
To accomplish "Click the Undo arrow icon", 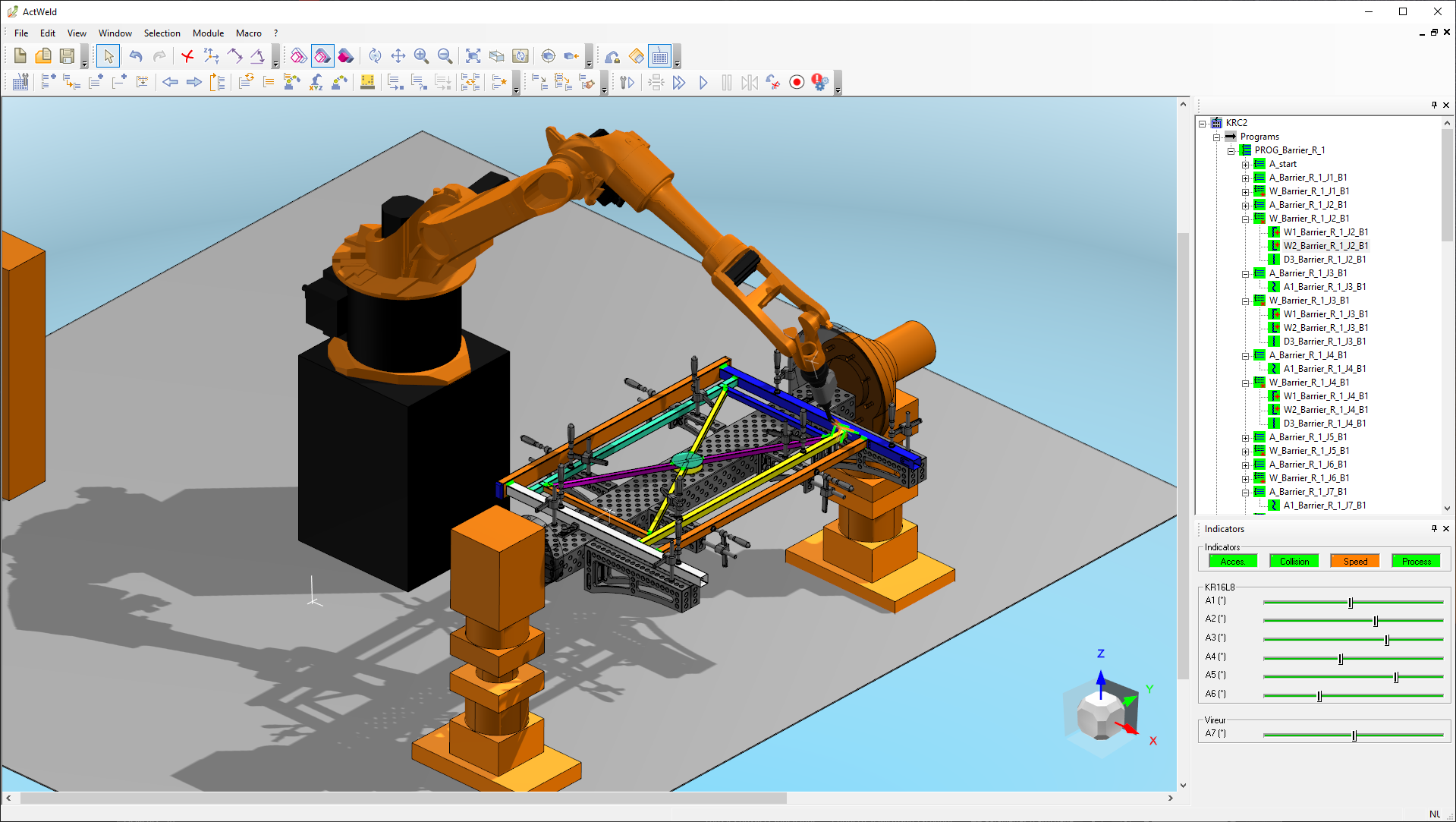I will [x=136, y=56].
